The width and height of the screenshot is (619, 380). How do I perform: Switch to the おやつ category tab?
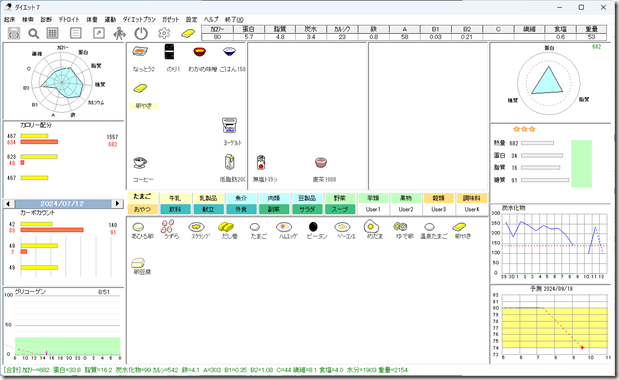pos(143,209)
